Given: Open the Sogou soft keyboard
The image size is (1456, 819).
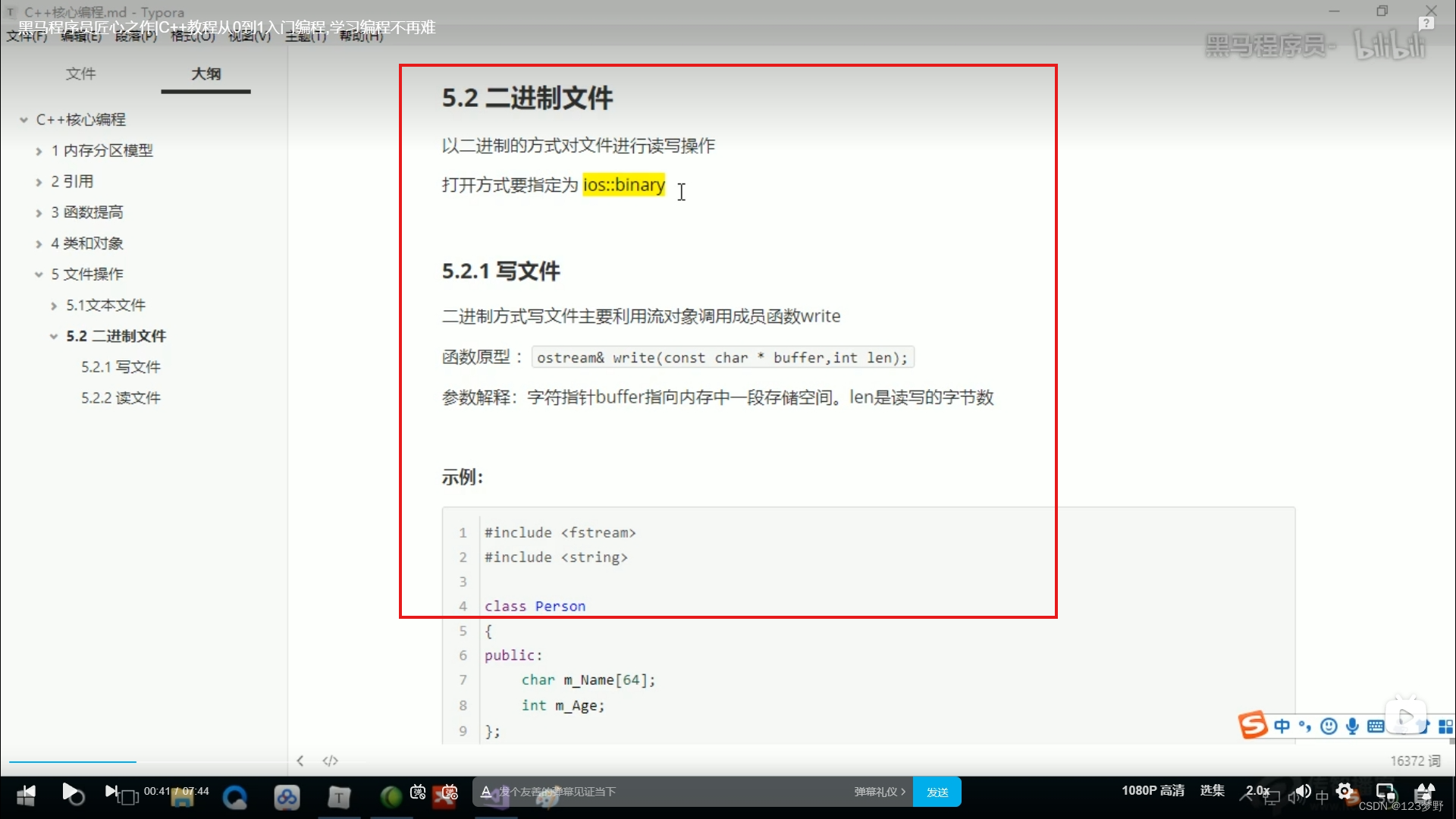Looking at the screenshot, I should point(1376,726).
